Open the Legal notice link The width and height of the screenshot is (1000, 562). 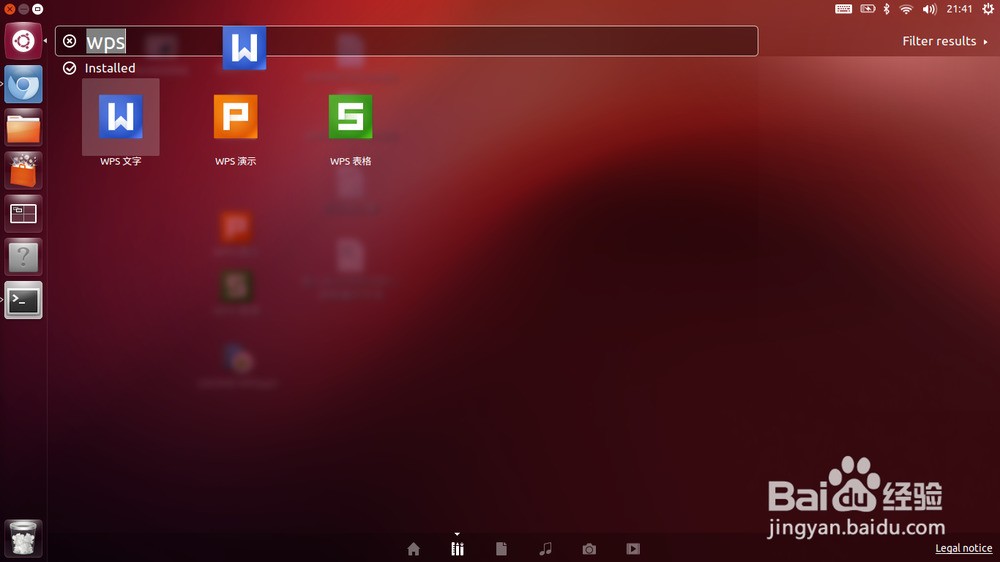click(x=963, y=548)
